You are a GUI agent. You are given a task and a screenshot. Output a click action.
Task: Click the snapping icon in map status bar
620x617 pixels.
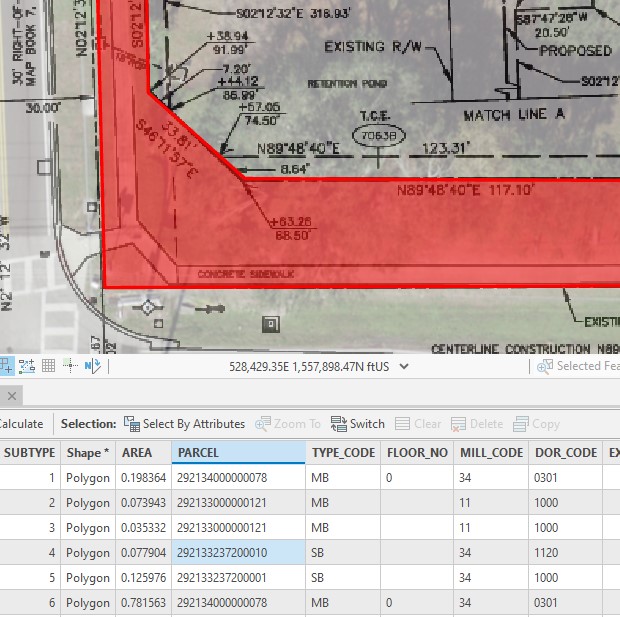coord(5,366)
